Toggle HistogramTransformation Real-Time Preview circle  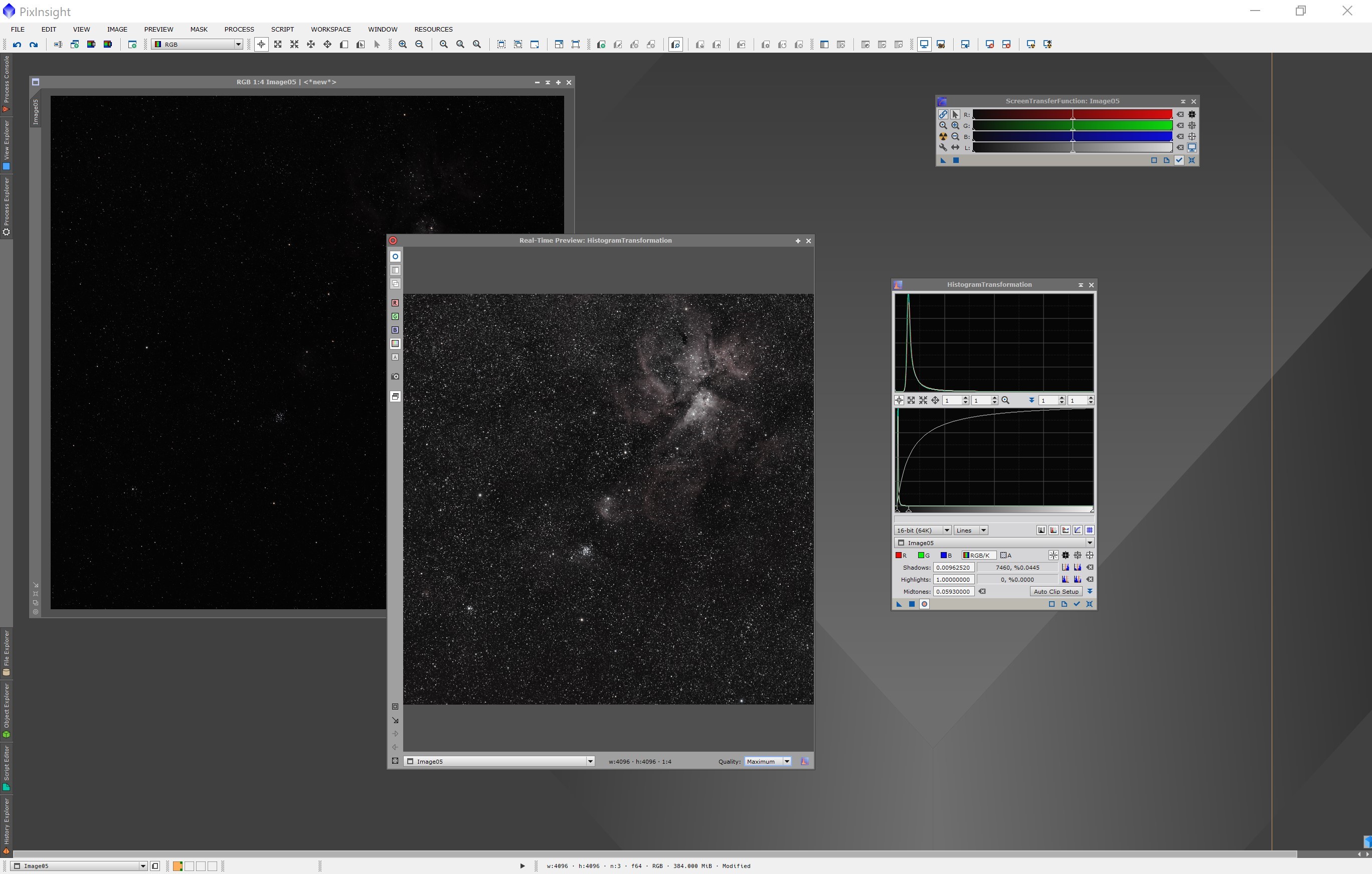point(924,605)
